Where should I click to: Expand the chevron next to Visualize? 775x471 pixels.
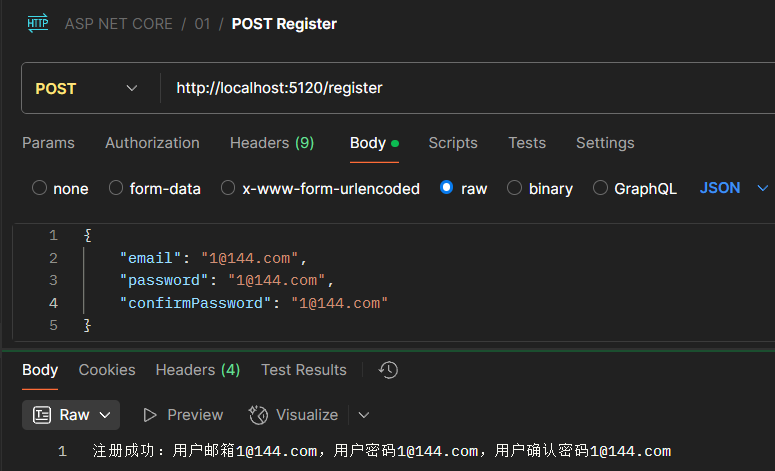(x=364, y=414)
